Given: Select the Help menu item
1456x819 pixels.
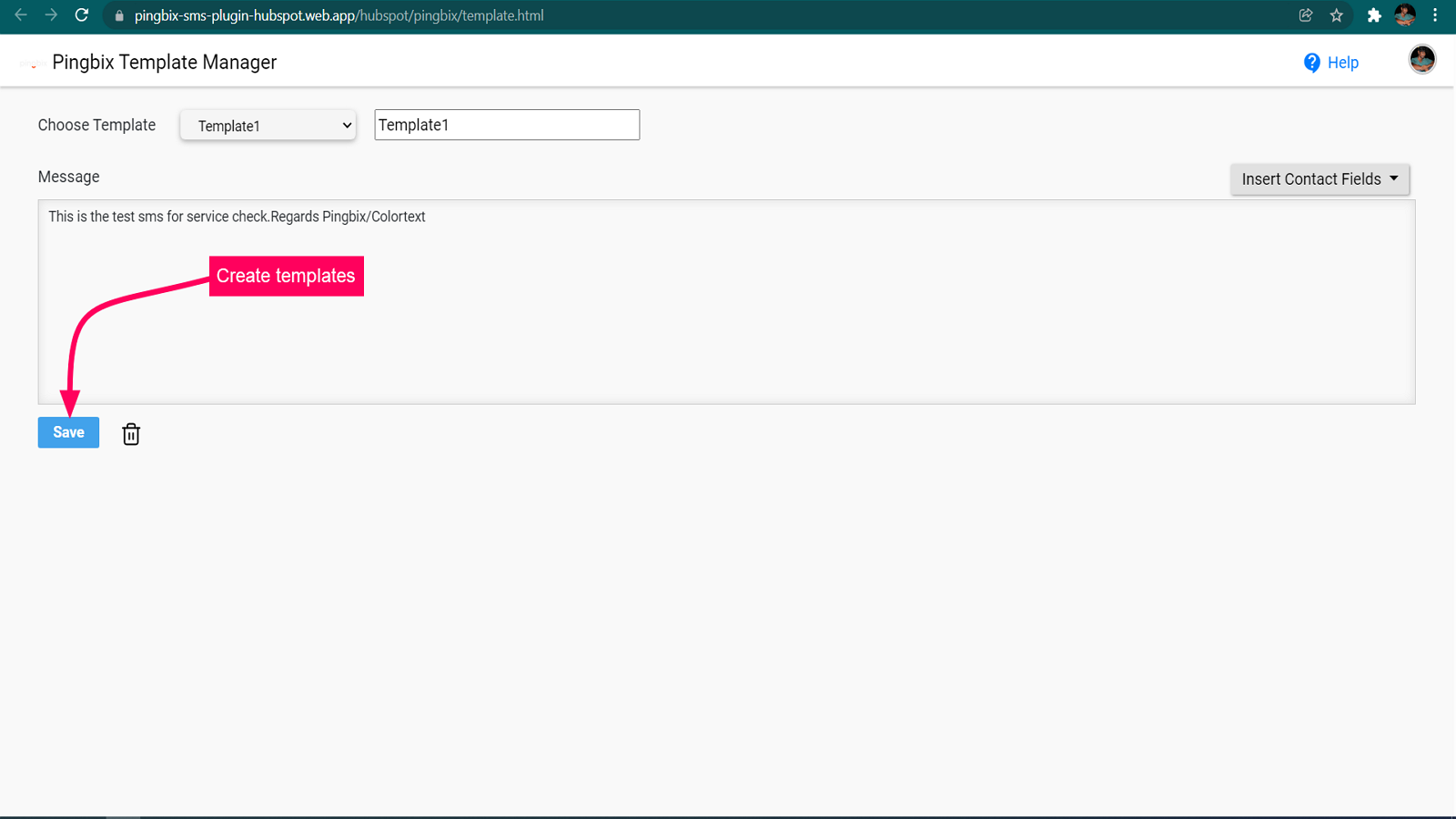Looking at the screenshot, I should pyautogui.click(x=1342, y=62).
